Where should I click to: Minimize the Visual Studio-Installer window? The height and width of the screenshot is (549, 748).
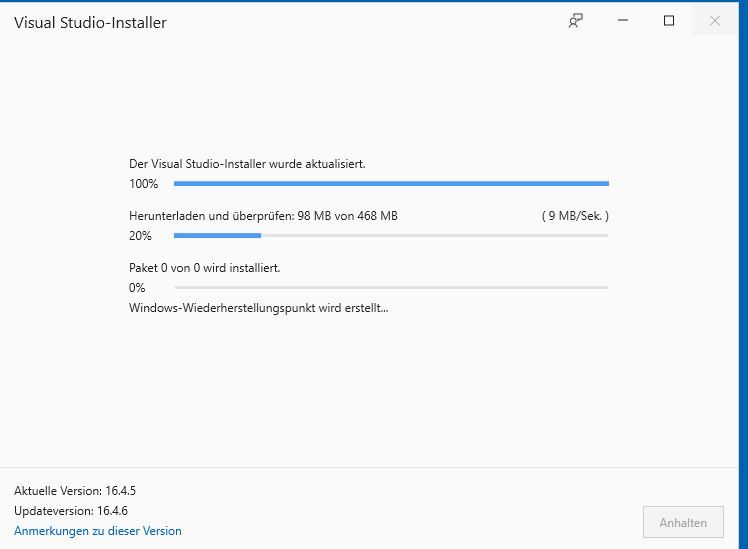pos(623,21)
